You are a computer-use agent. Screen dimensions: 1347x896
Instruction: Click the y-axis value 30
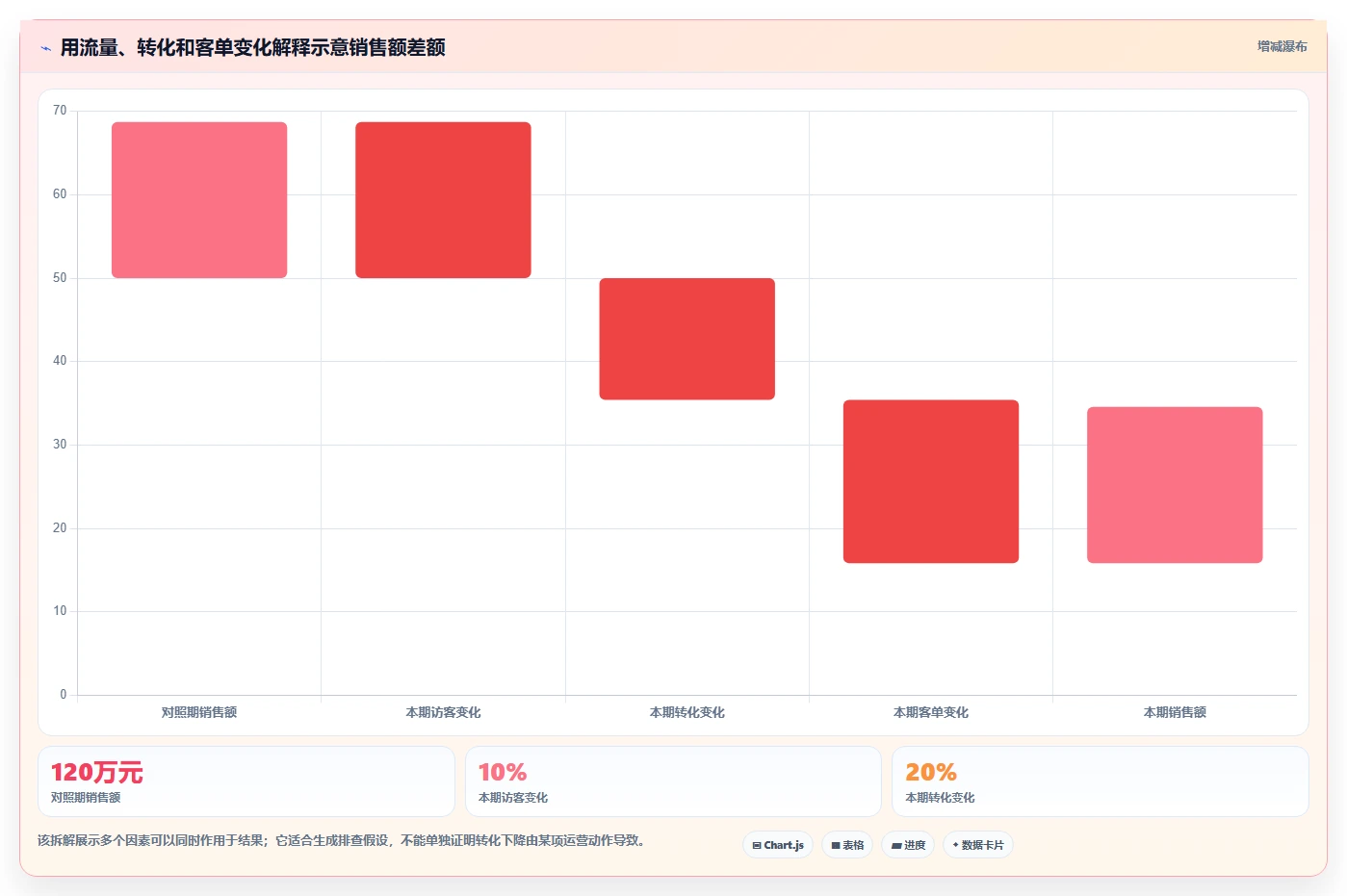[60, 445]
